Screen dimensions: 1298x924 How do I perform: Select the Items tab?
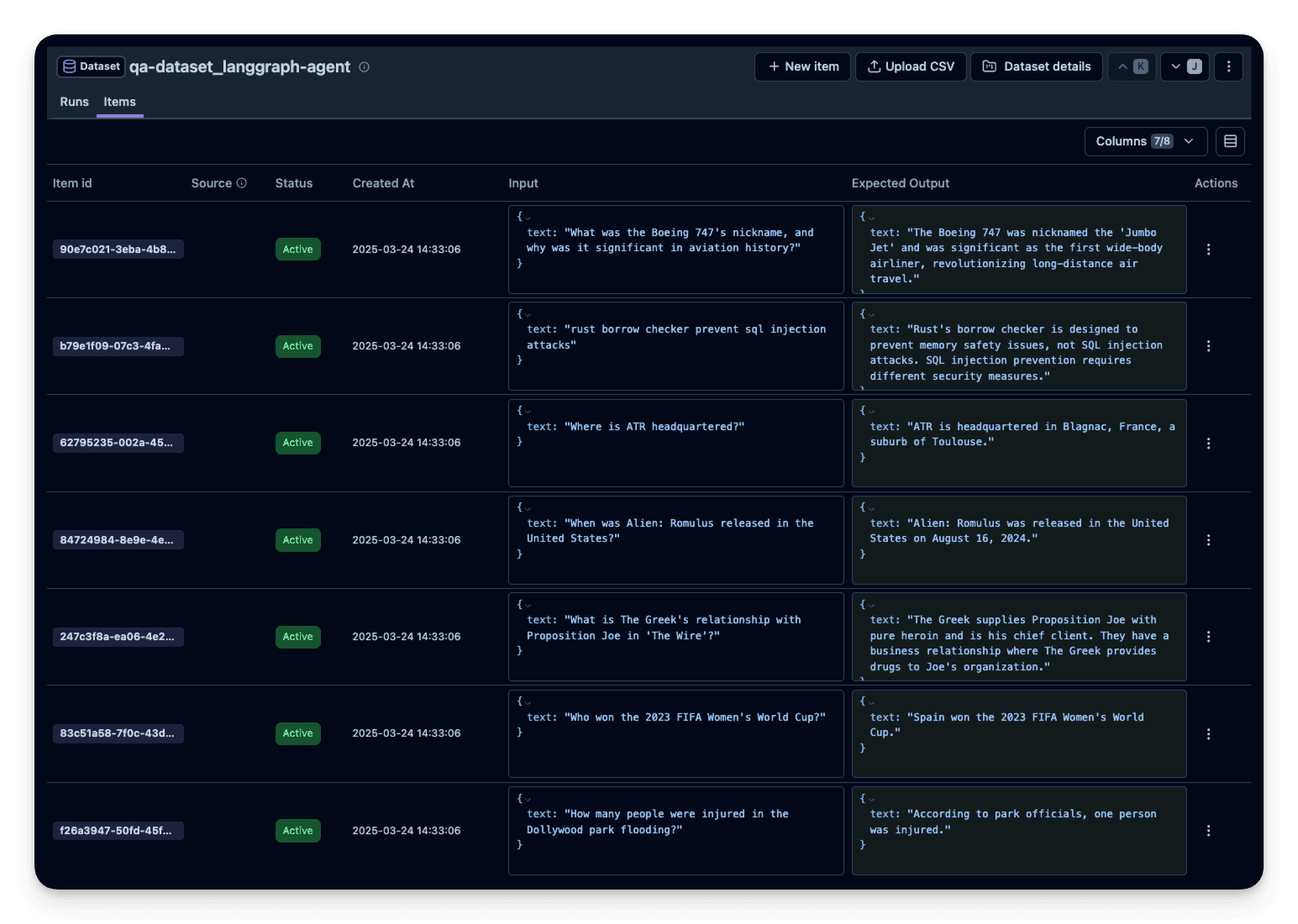[119, 102]
